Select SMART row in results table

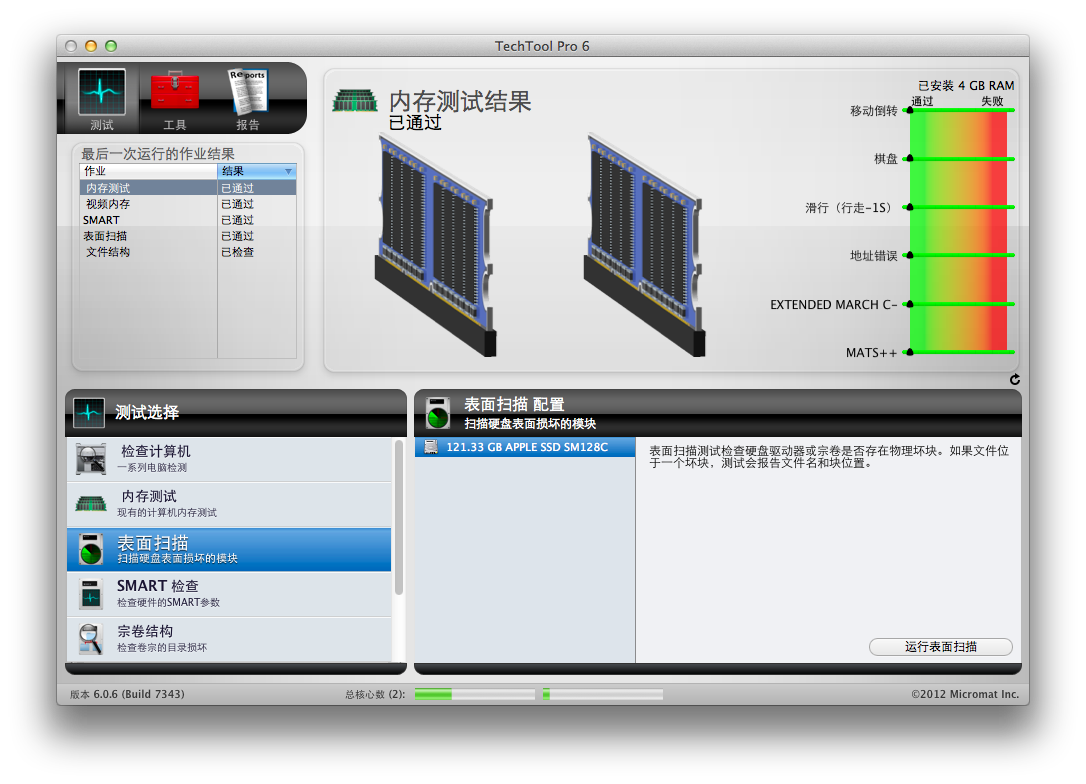(x=188, y=220)
